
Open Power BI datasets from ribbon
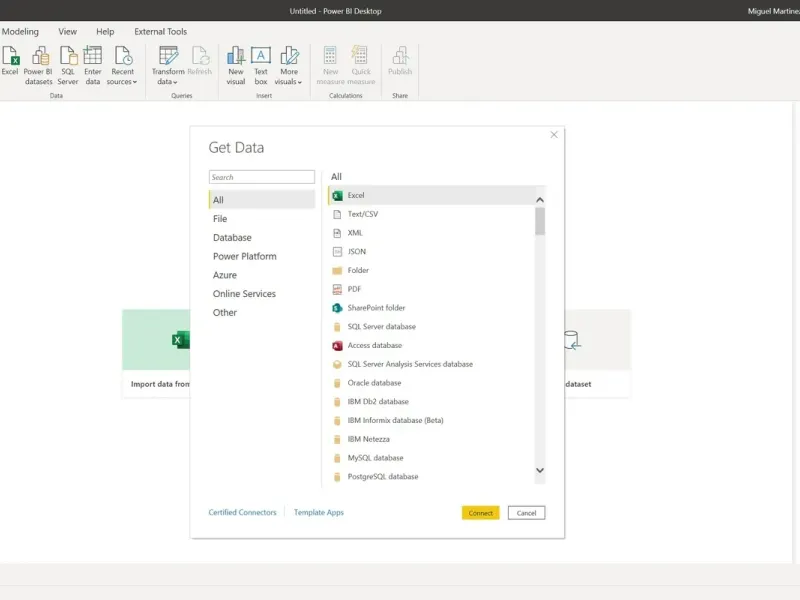tap(39, 65)
